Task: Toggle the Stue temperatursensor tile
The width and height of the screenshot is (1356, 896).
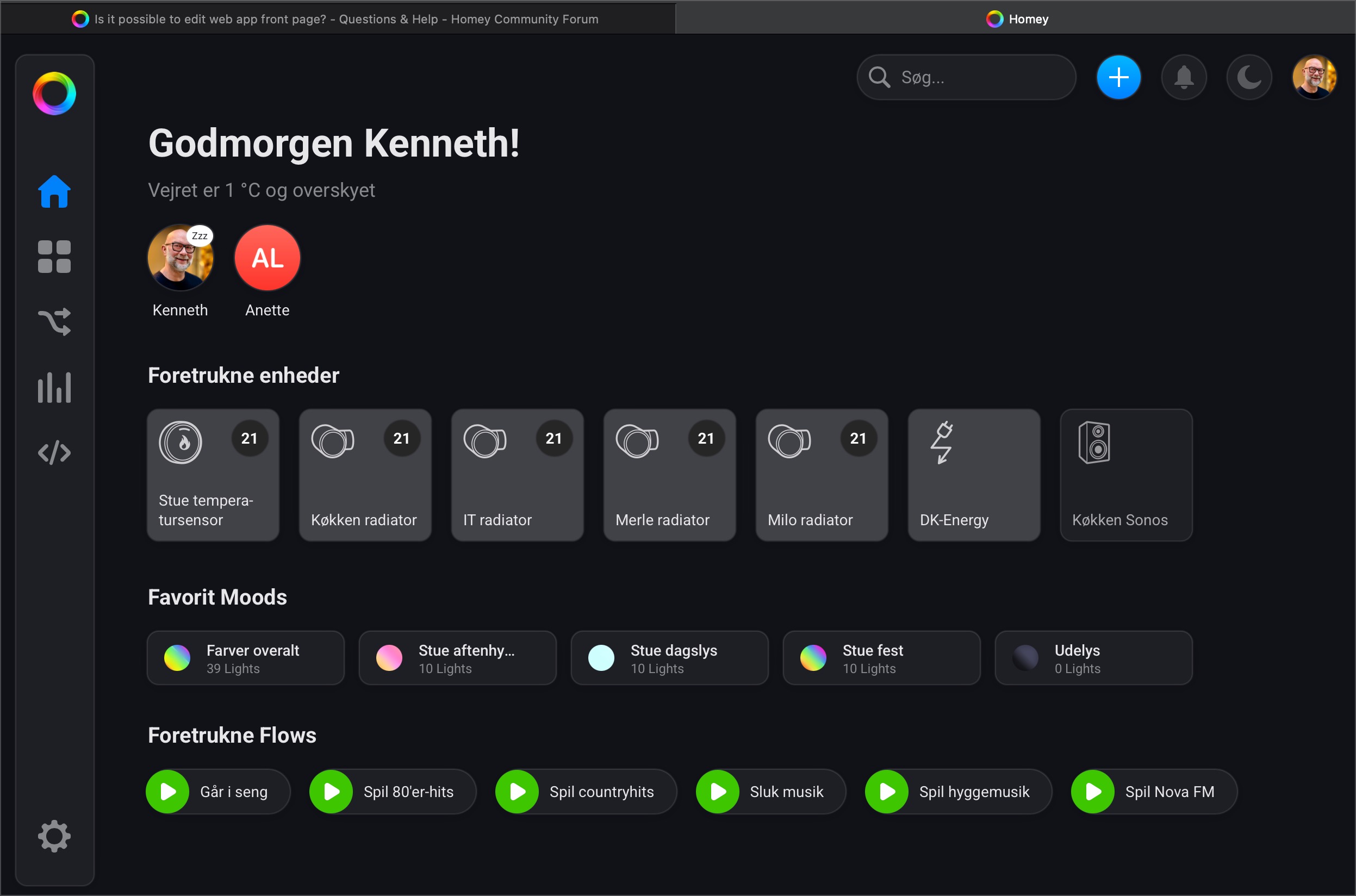Action: (213, 474)
